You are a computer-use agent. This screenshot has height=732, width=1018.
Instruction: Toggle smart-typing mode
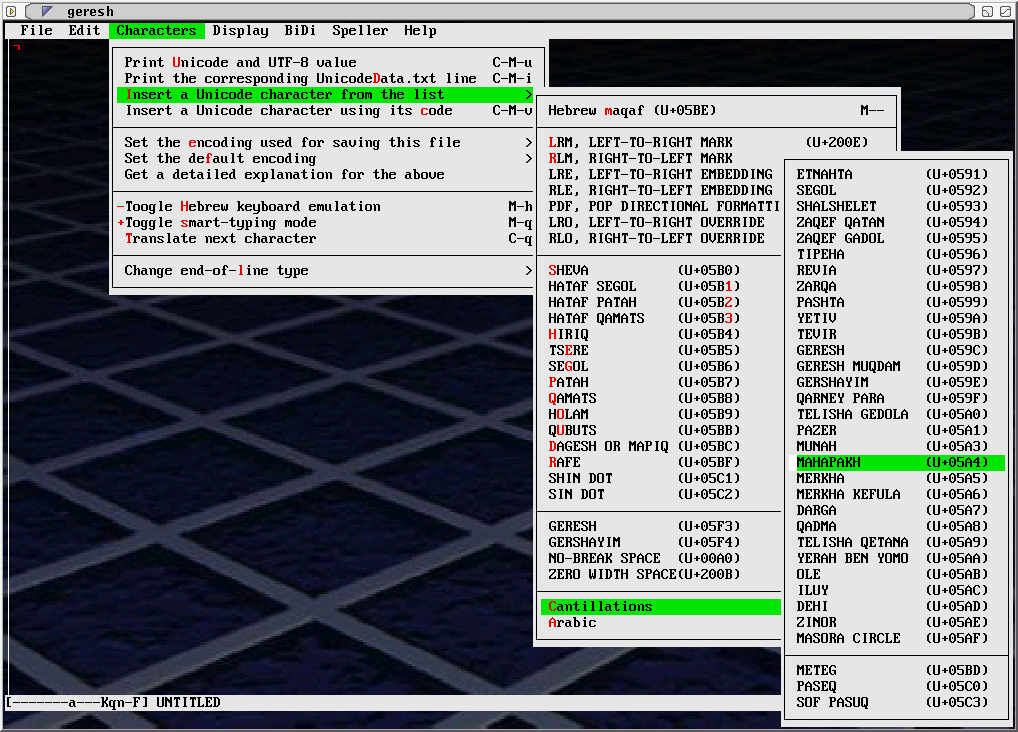pyautogui.click(x=325, y=223)
